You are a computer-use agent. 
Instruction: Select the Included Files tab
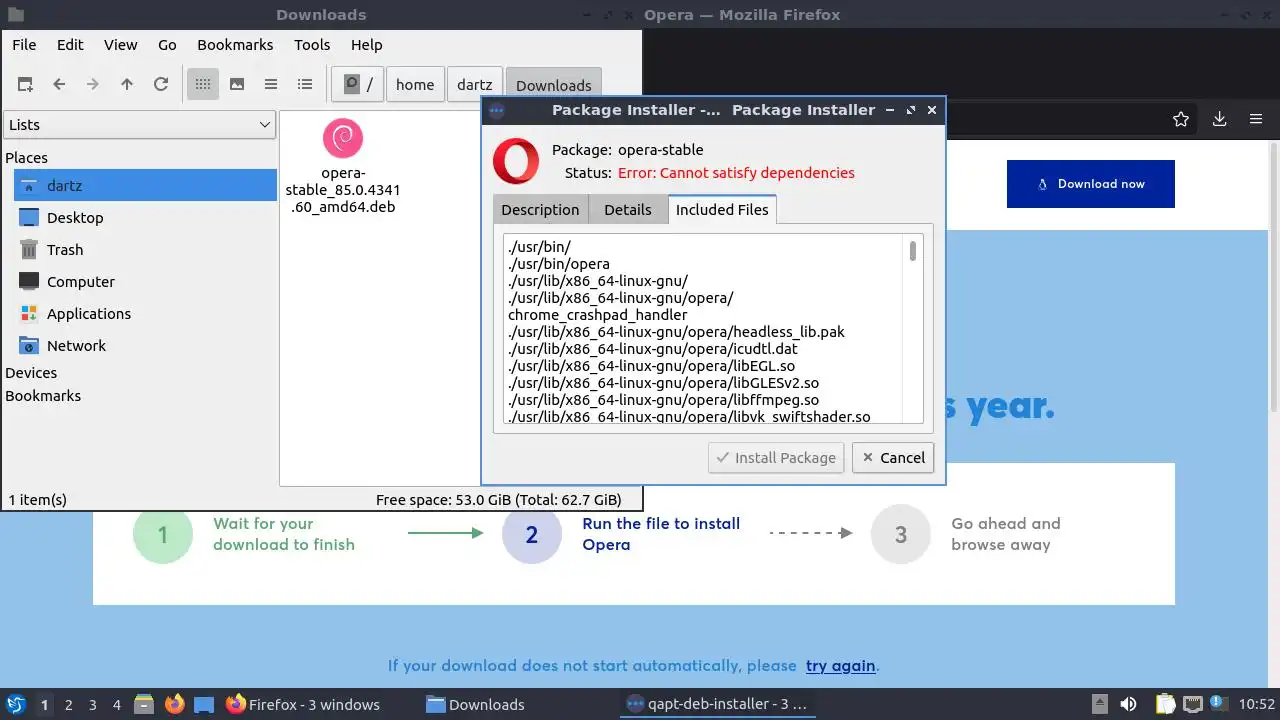tap(722, 209)
